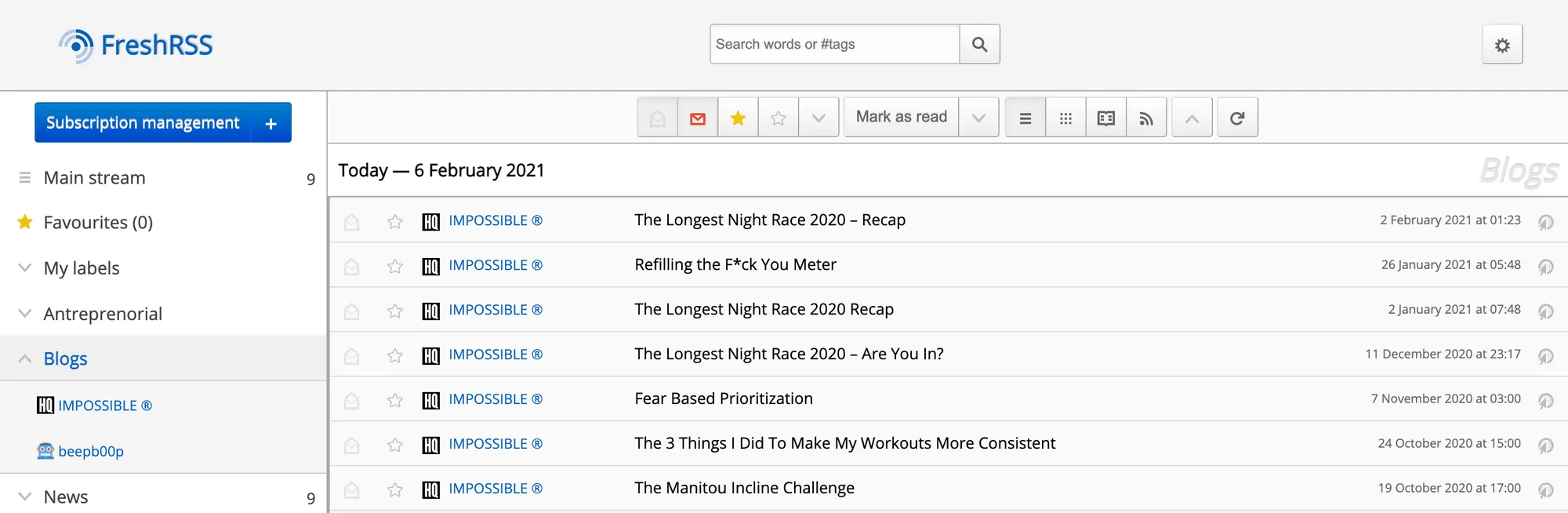
Task: Add a subscription with the plus button
Action: pos(271,122)
